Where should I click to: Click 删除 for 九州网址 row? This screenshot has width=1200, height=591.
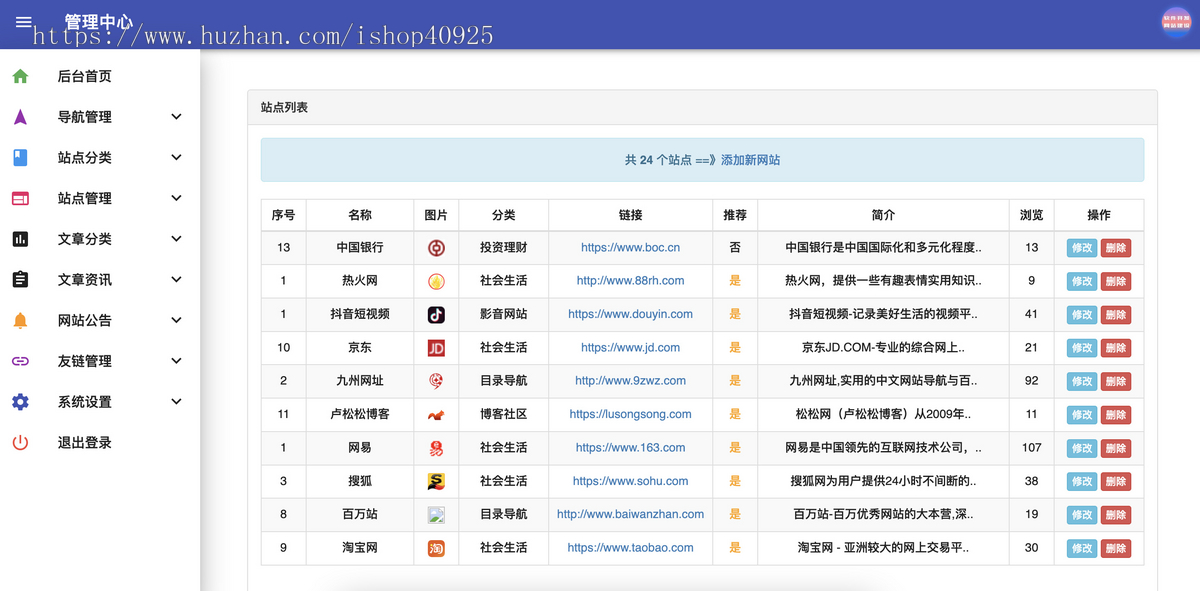[1116, 382]
